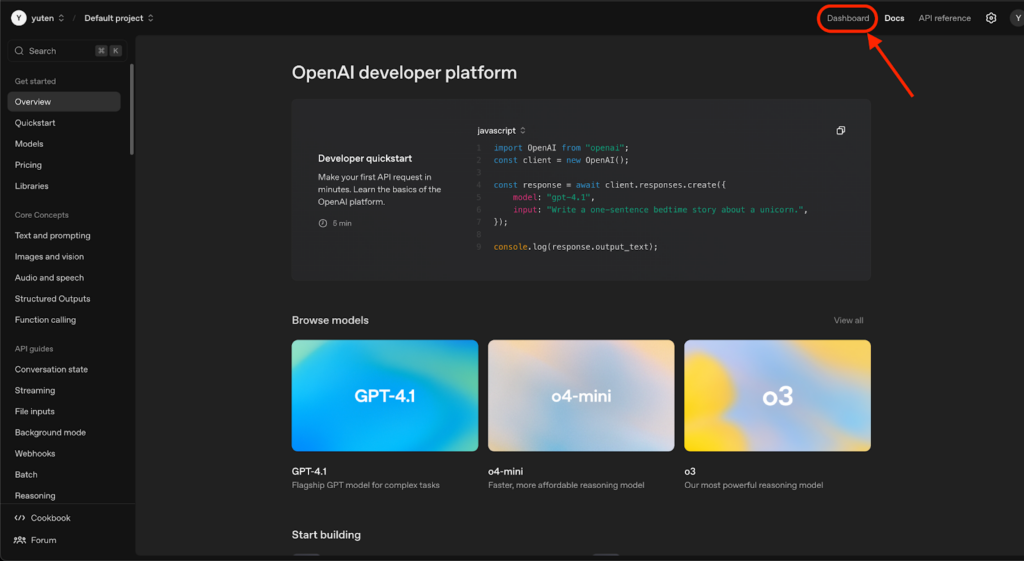The height and width of the screenshot is (561, 1024).
Task: Click the Developer quickstart heading
Action: click(x=364, y=159)
